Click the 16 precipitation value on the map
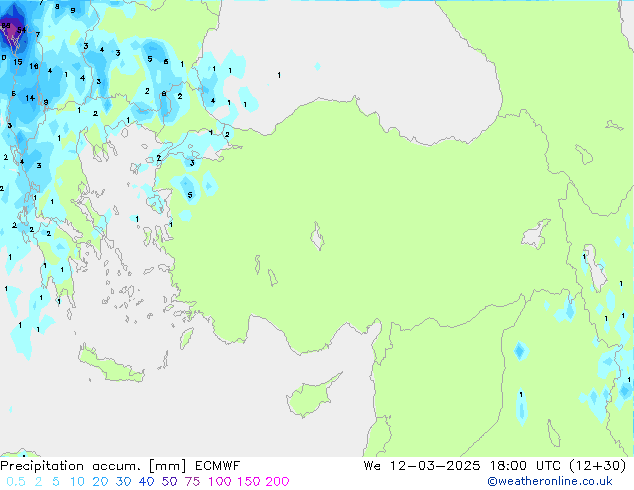Viewport: 634px width, 490px height. [34, 66]
